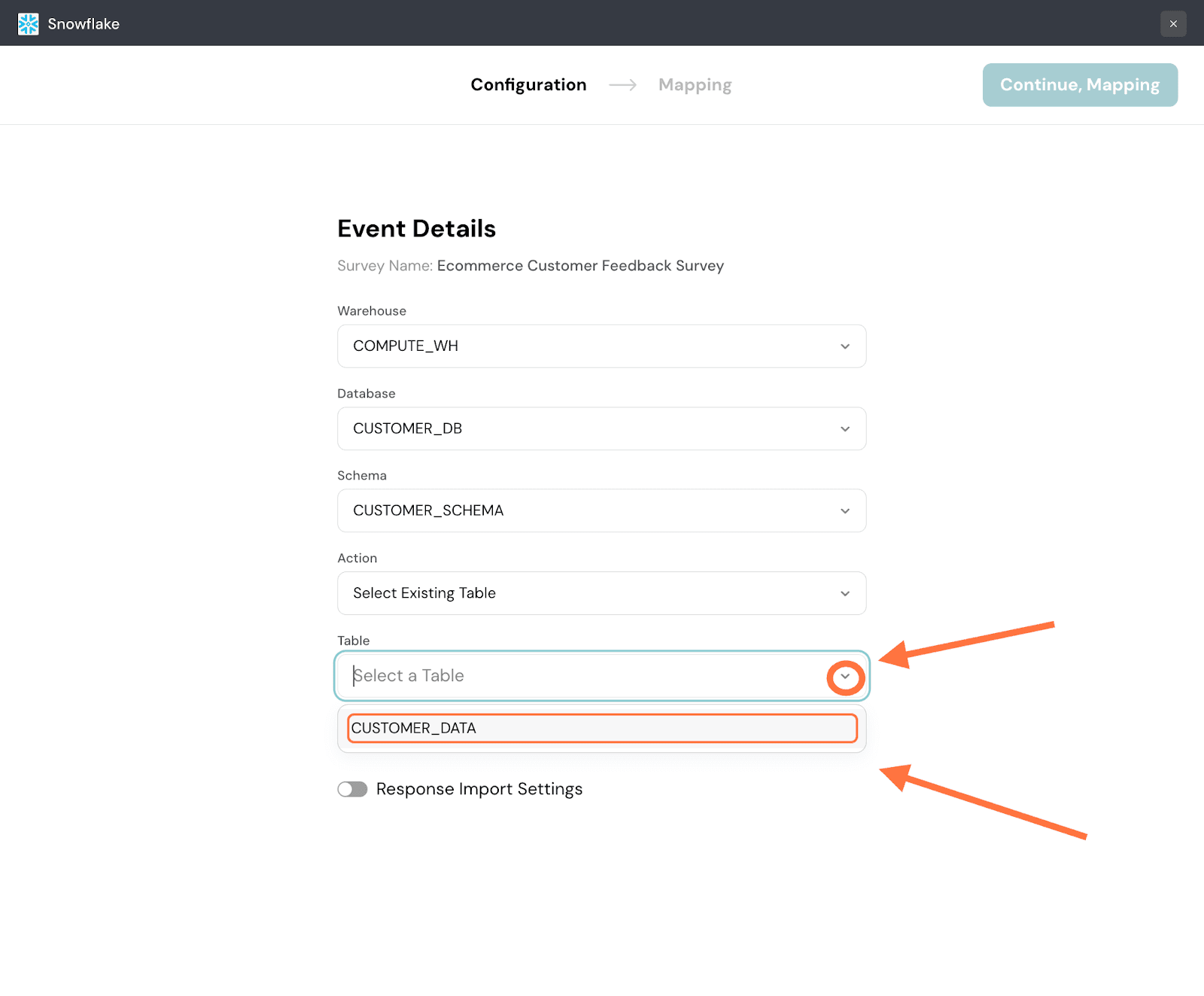Viewport: 1204px width, 996px height.
Task: Click the Snowflake logo icon
Action: [x=28, y=24]
